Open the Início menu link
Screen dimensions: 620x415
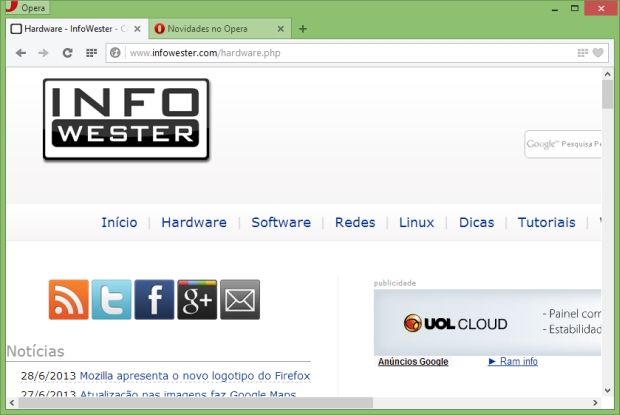[x=119, y=222]
